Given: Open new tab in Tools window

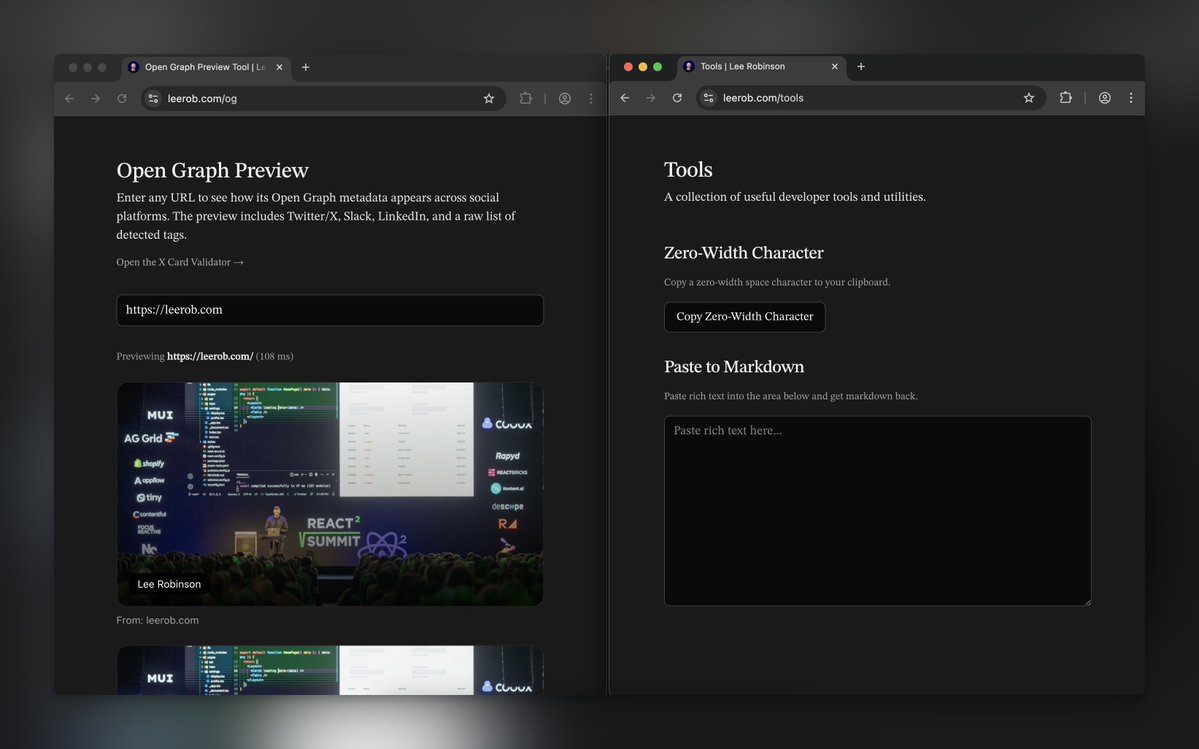Looking at the screenshot, I should [x=861, y=66].
